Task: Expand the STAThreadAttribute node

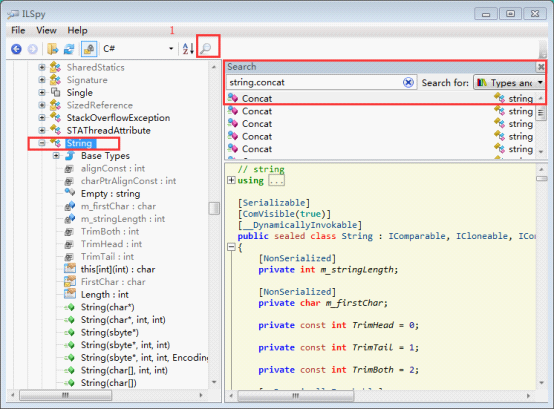Action: [x=42, y=130]
